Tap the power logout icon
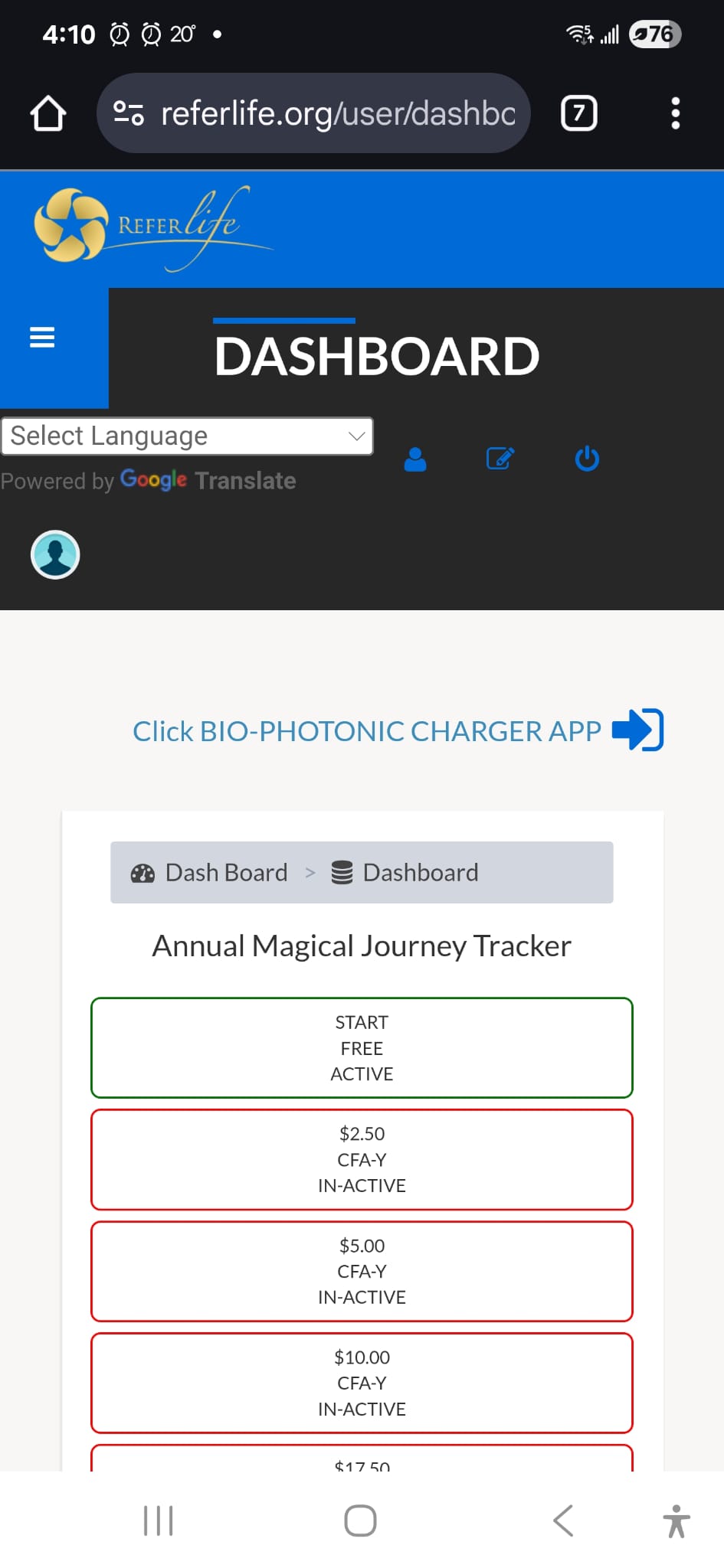Screen dimensions: 724x1568 click(x=587, y=459)
